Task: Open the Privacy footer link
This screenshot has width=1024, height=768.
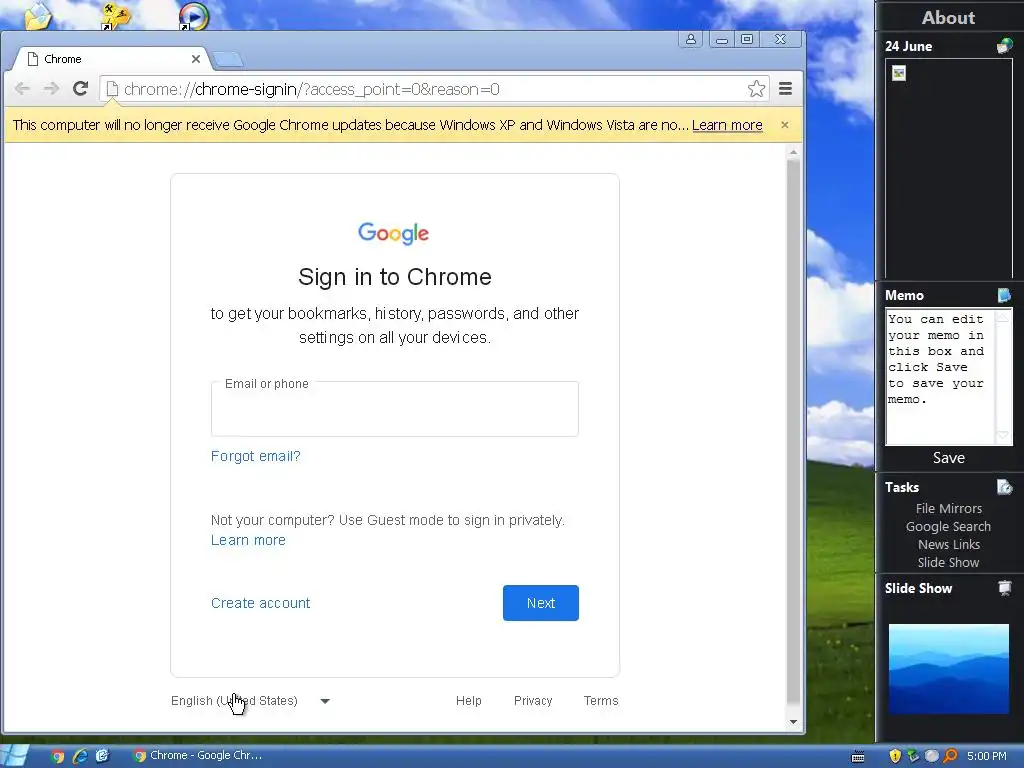Action: click(533, 701)
